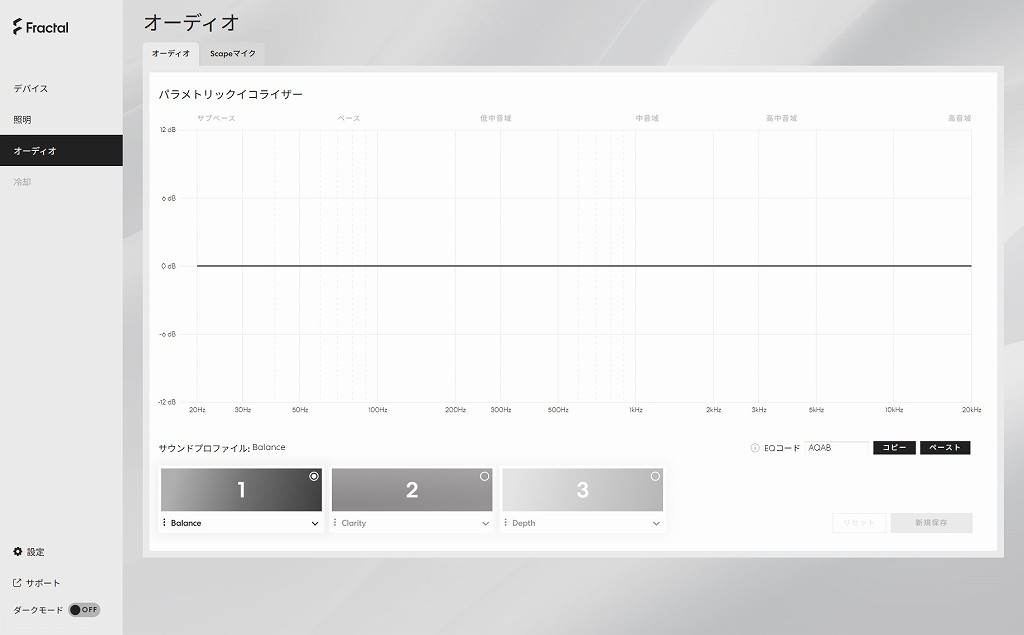
Task: Expand the Depth profile dropdown
Action: coord(656,523)
